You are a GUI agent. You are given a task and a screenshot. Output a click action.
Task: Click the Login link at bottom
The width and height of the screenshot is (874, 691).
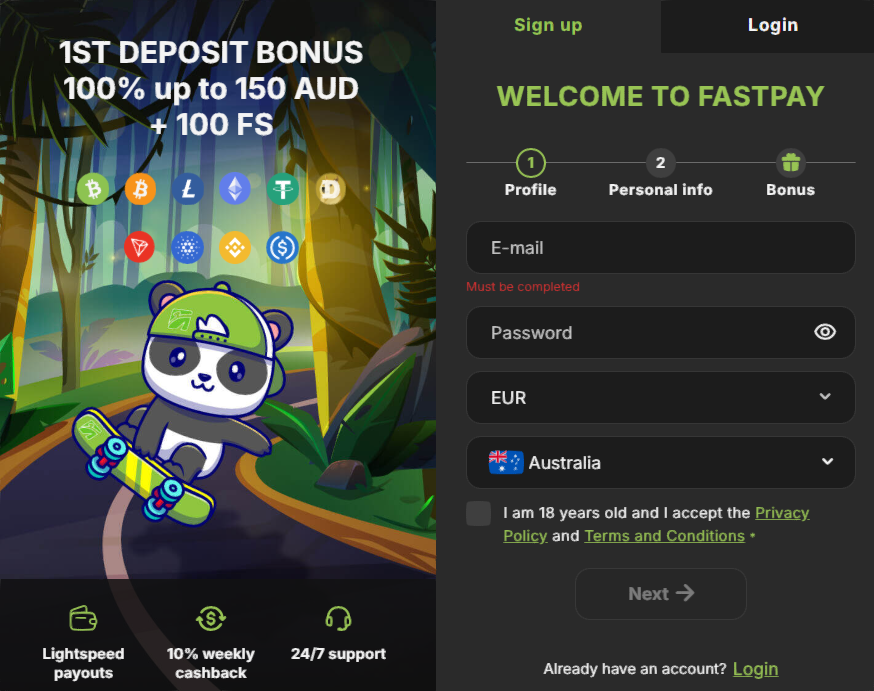(x=755, y=669)
